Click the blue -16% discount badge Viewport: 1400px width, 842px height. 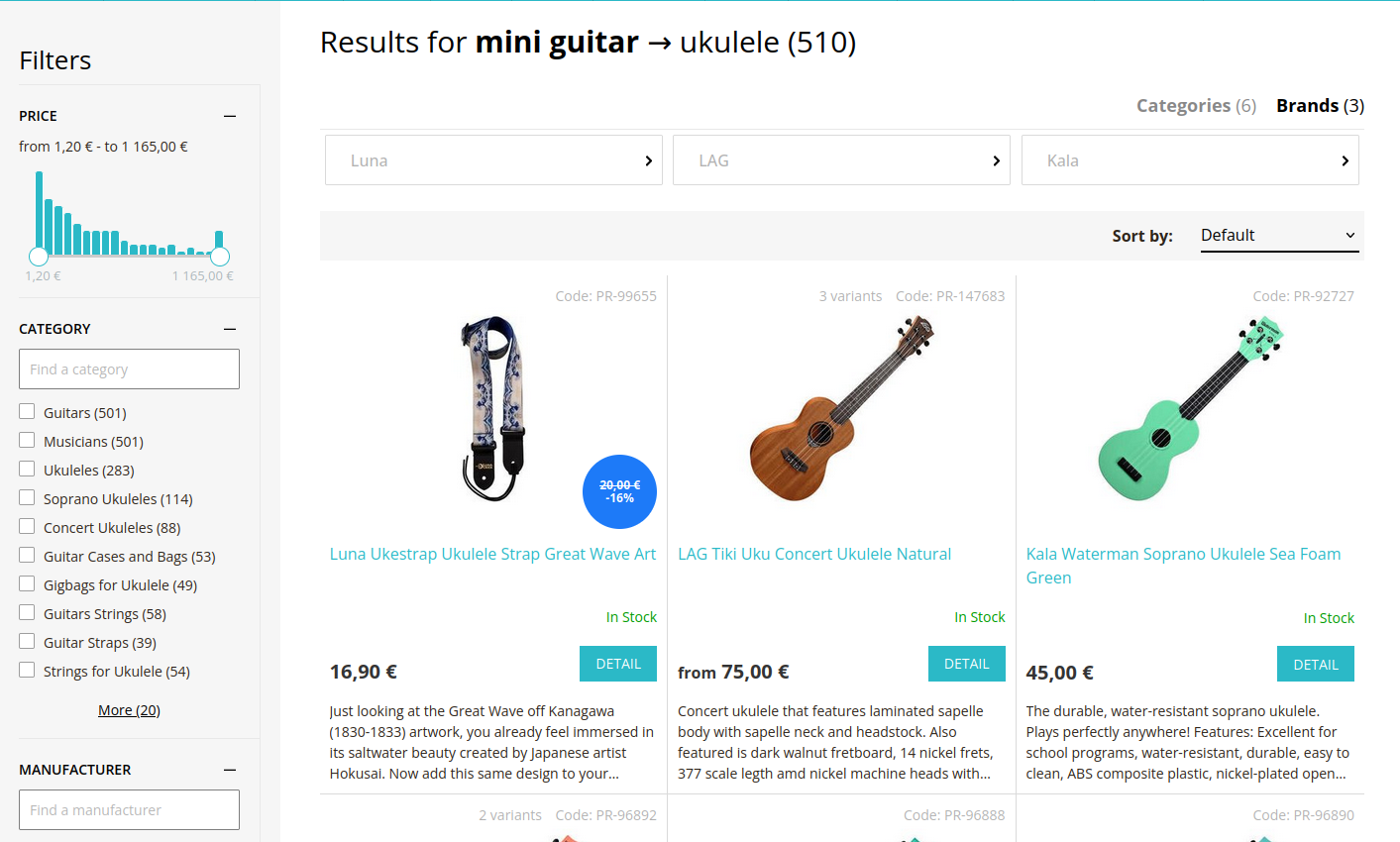click(619, 491)
